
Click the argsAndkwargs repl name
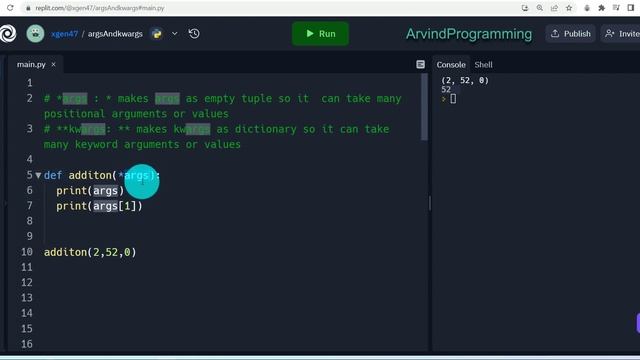(115, 34)
